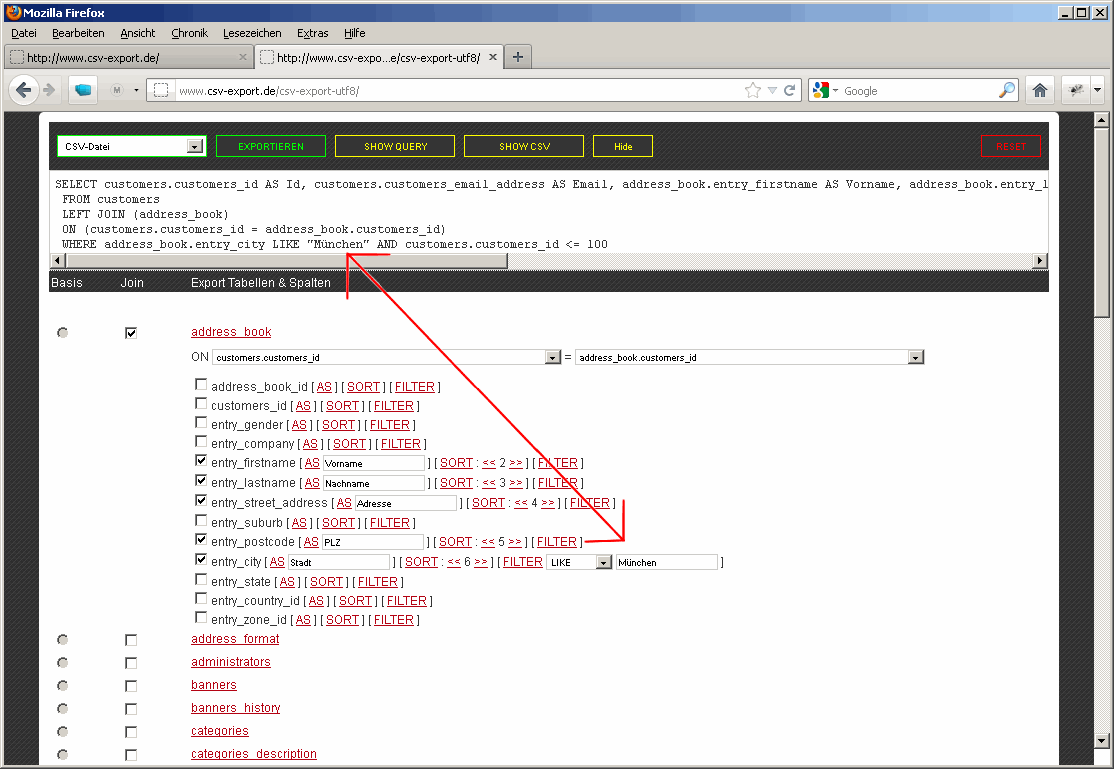Click the query box scroll right arrow
This screenshot has width=1114, height=769.
1040,261
